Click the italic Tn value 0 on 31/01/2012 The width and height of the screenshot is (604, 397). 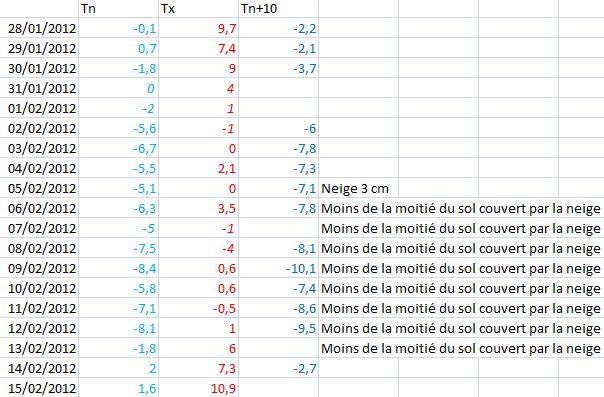coord(119,88)
